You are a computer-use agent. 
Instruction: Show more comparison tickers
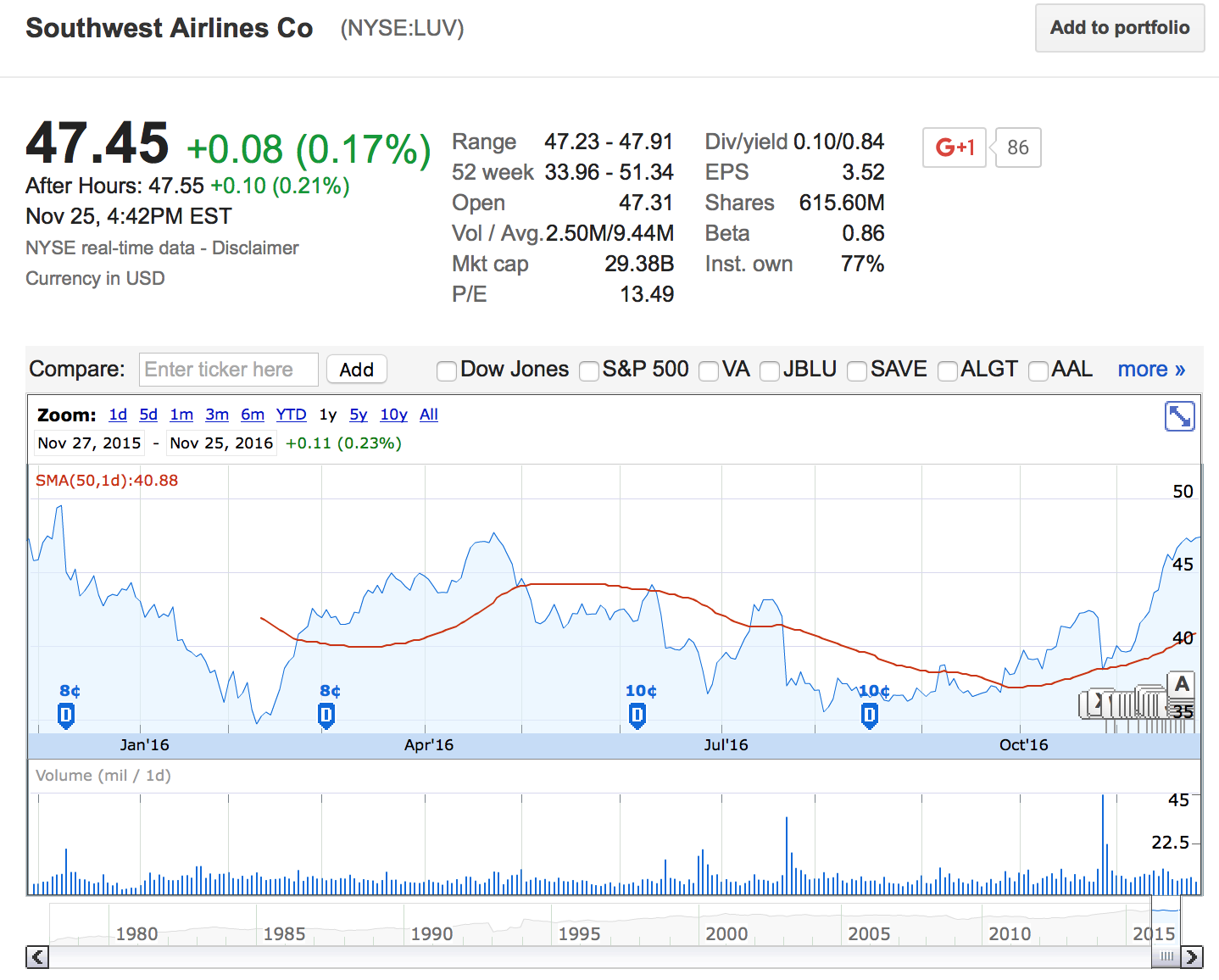point(1151,370)
